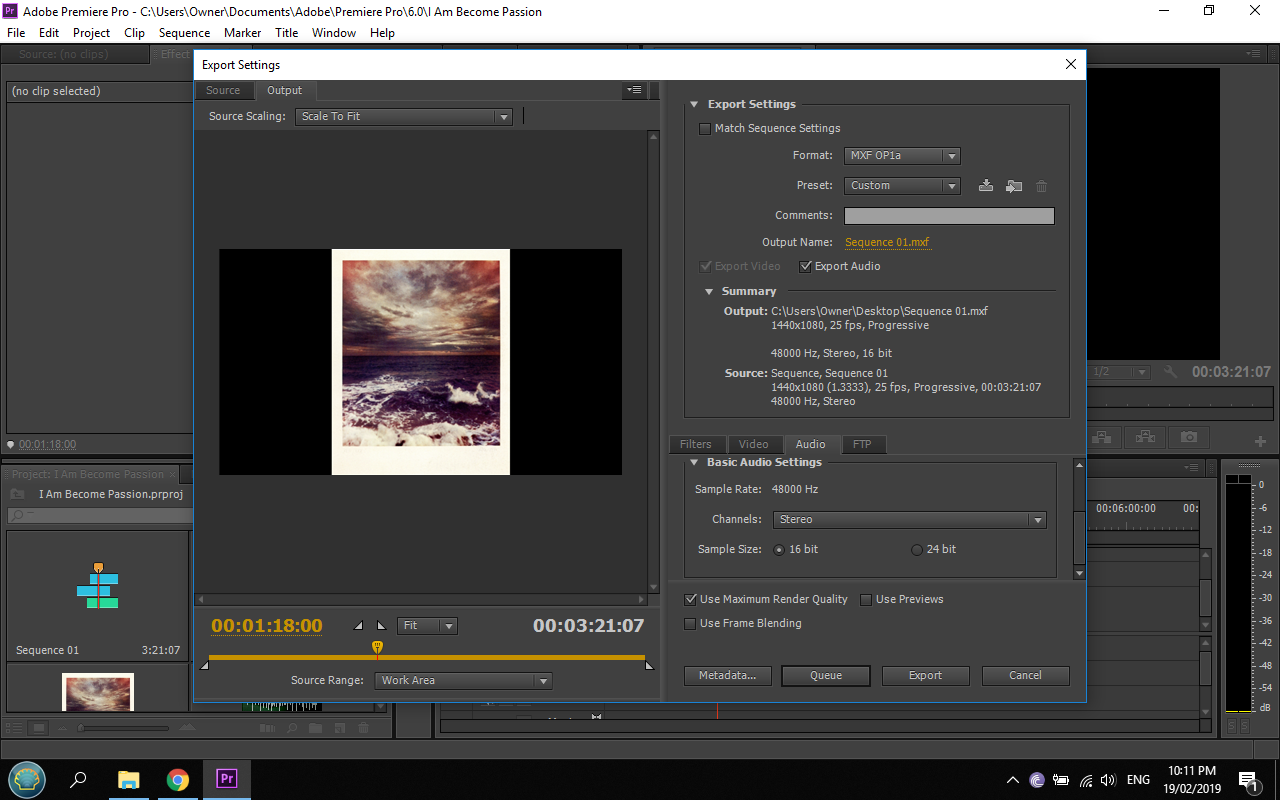Open the Sequence menu
1280x800 pixels.
coord(184,33)
